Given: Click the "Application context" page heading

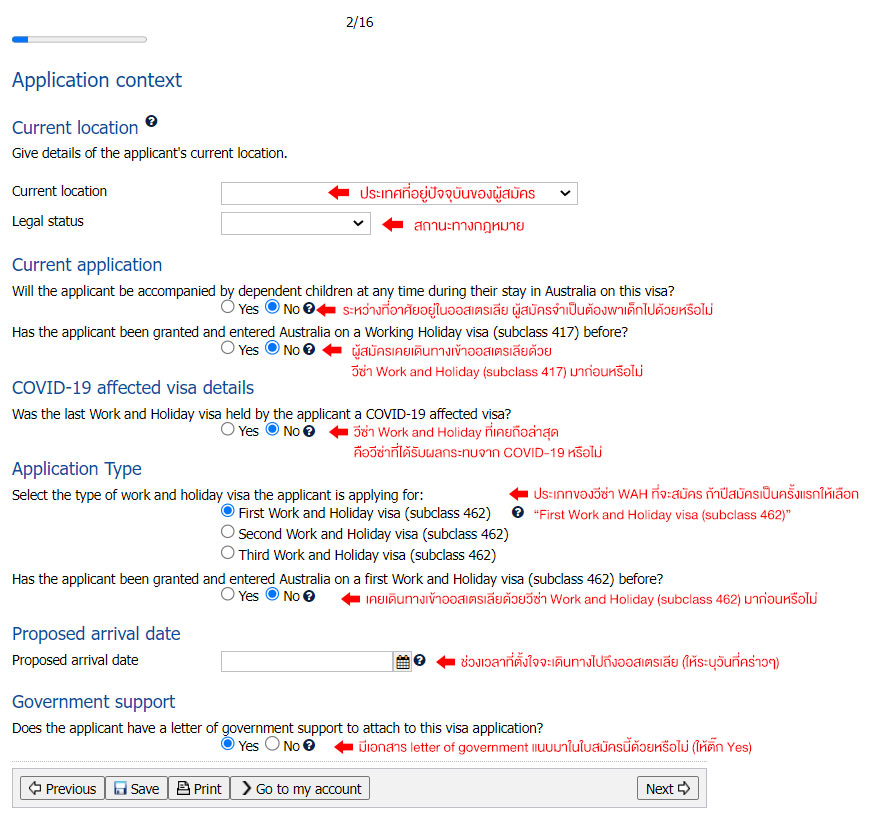Looking at the screenshot, I should tap(97, 80).
